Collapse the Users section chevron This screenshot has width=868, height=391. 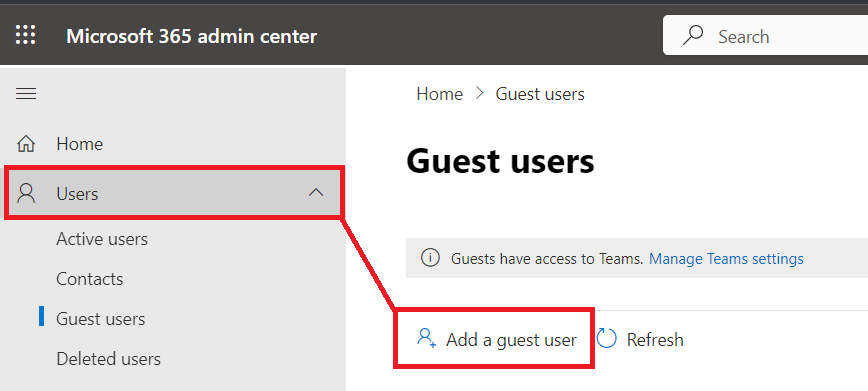coord(316,193)
